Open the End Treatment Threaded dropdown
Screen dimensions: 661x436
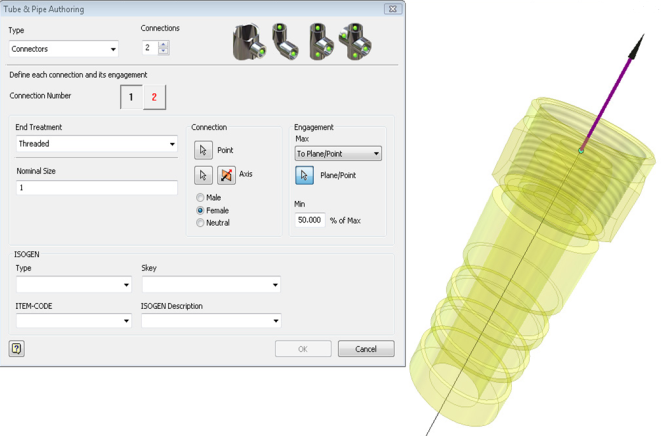[97, 144]
